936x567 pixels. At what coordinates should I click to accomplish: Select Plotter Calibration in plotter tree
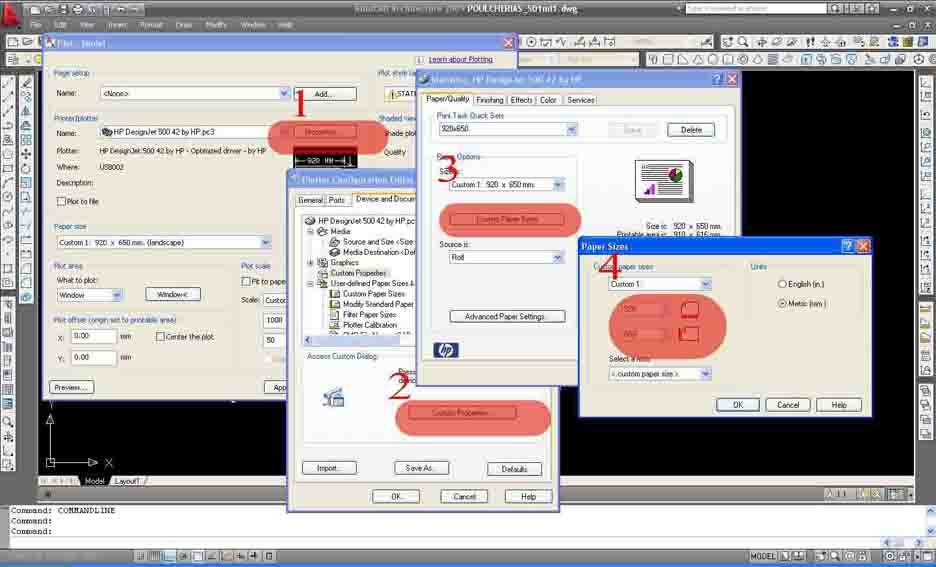click(370, 325)
